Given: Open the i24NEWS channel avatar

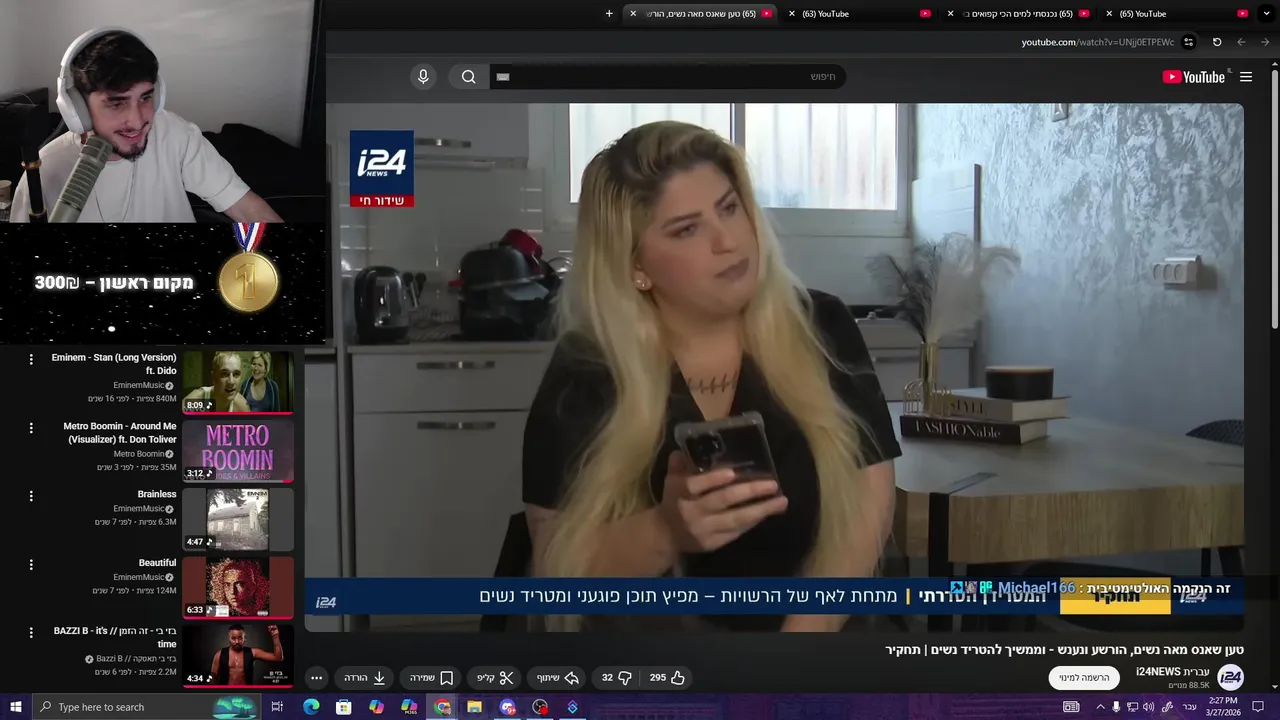Looking at the screenshot, I should tap(1231, 677).
